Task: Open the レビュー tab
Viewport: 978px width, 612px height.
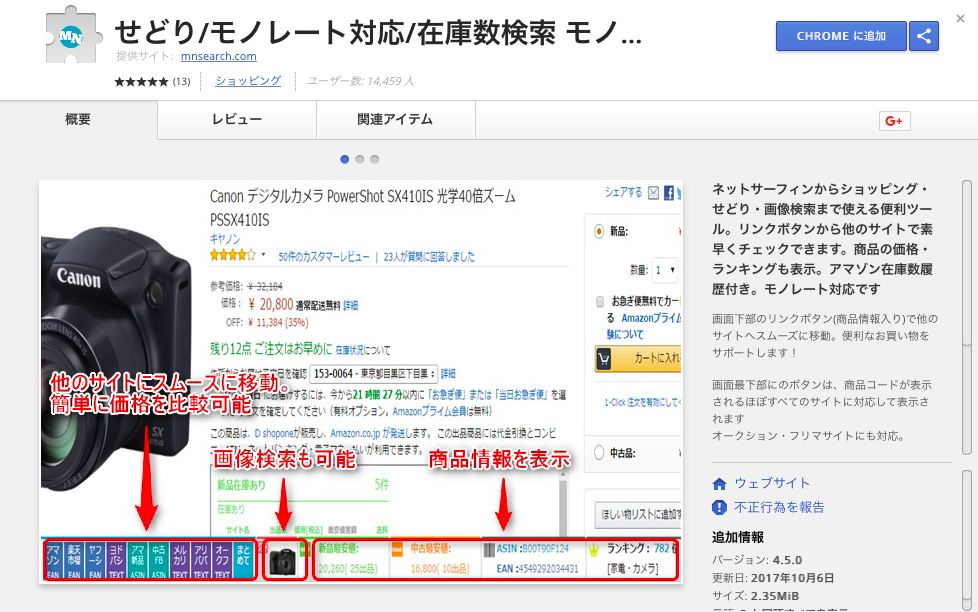Action: tap(237, 120)
